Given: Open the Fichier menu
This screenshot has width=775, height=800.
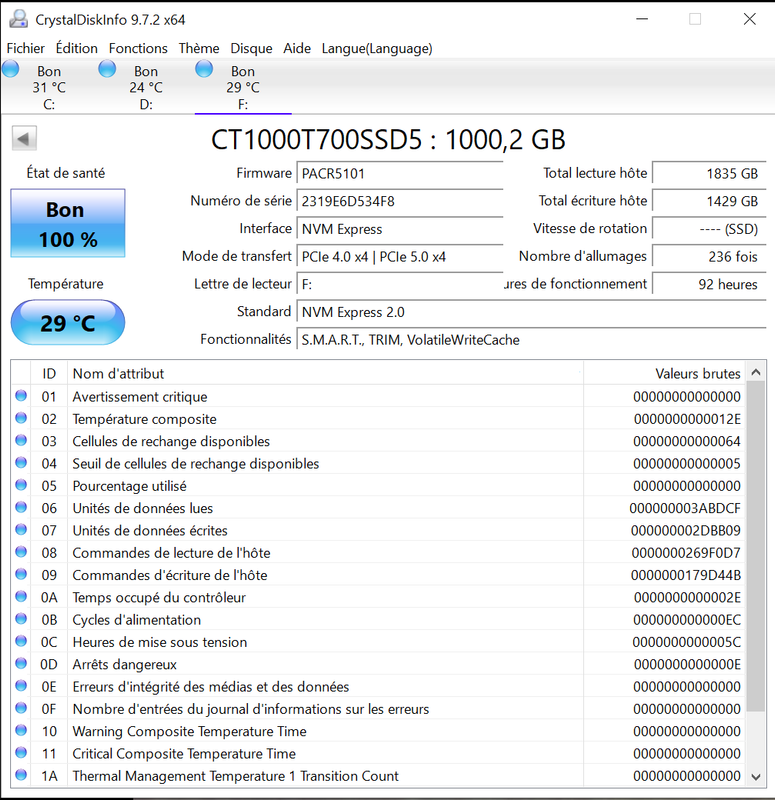Looking at the screenshot, I should coord(26,48).
